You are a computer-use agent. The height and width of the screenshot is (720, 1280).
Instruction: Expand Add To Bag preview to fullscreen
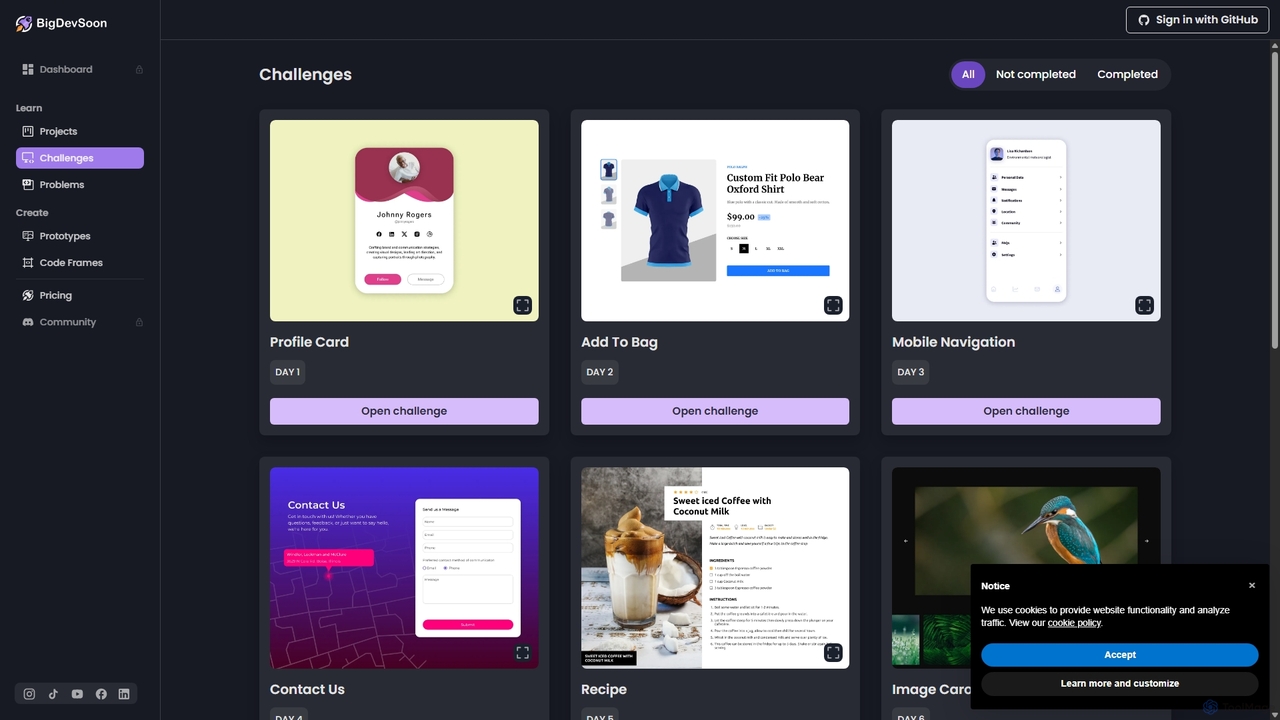tap(833, 305)
